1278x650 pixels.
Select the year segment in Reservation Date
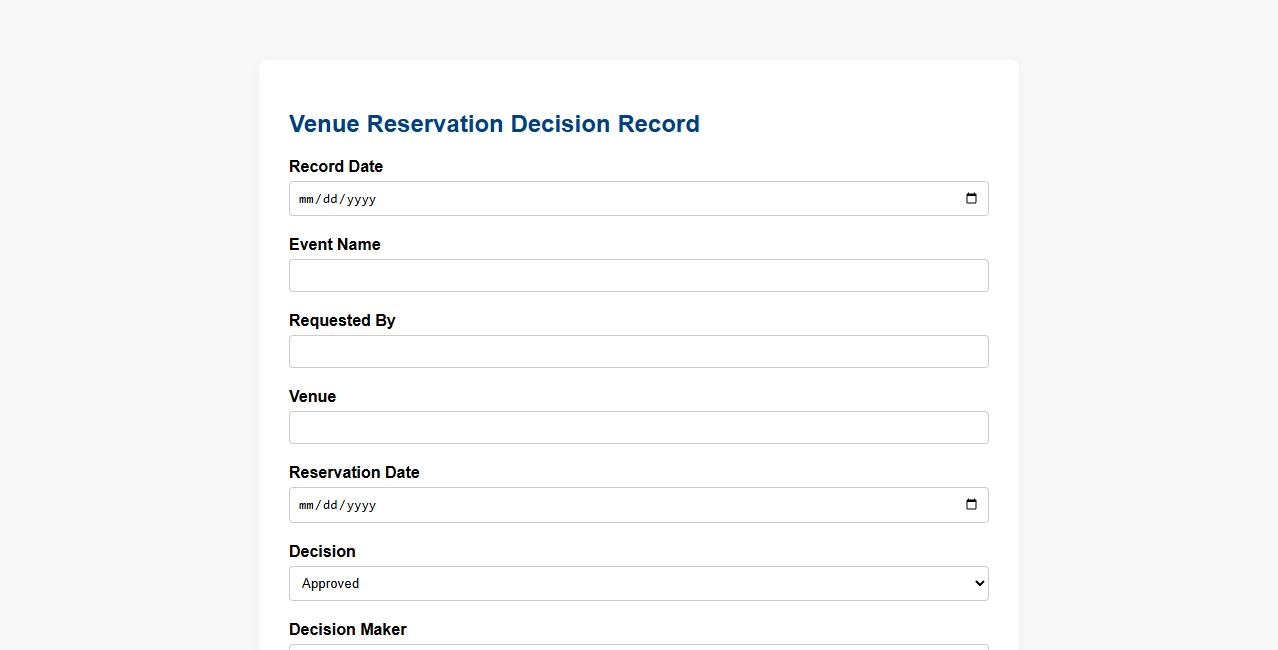point(361,505)
